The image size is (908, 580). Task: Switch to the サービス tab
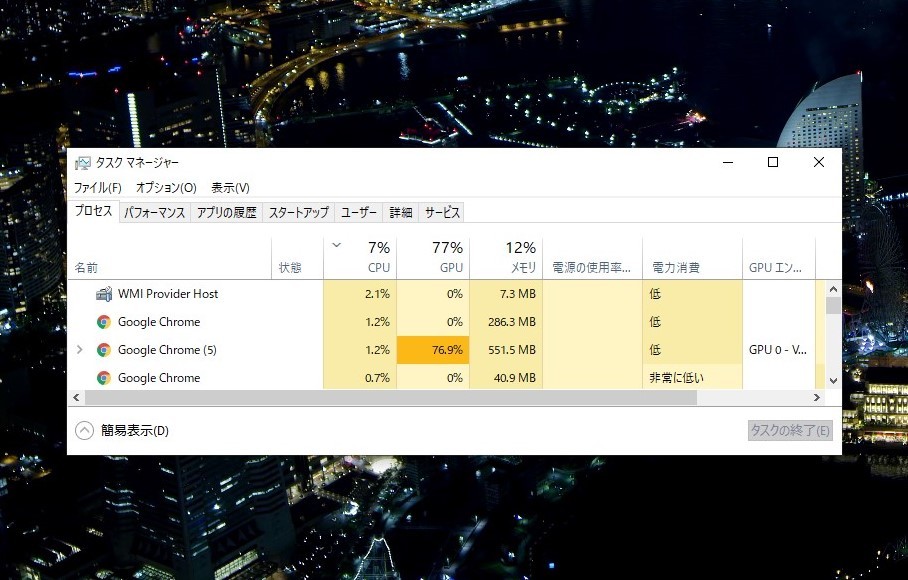pos(442,212)
